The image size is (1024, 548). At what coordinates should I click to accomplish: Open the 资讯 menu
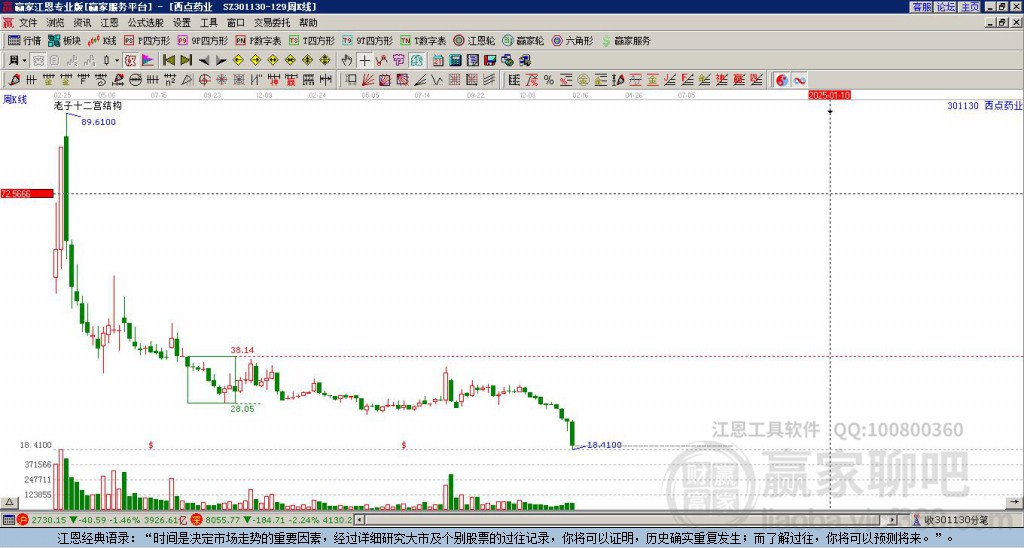tap(82, 23)
